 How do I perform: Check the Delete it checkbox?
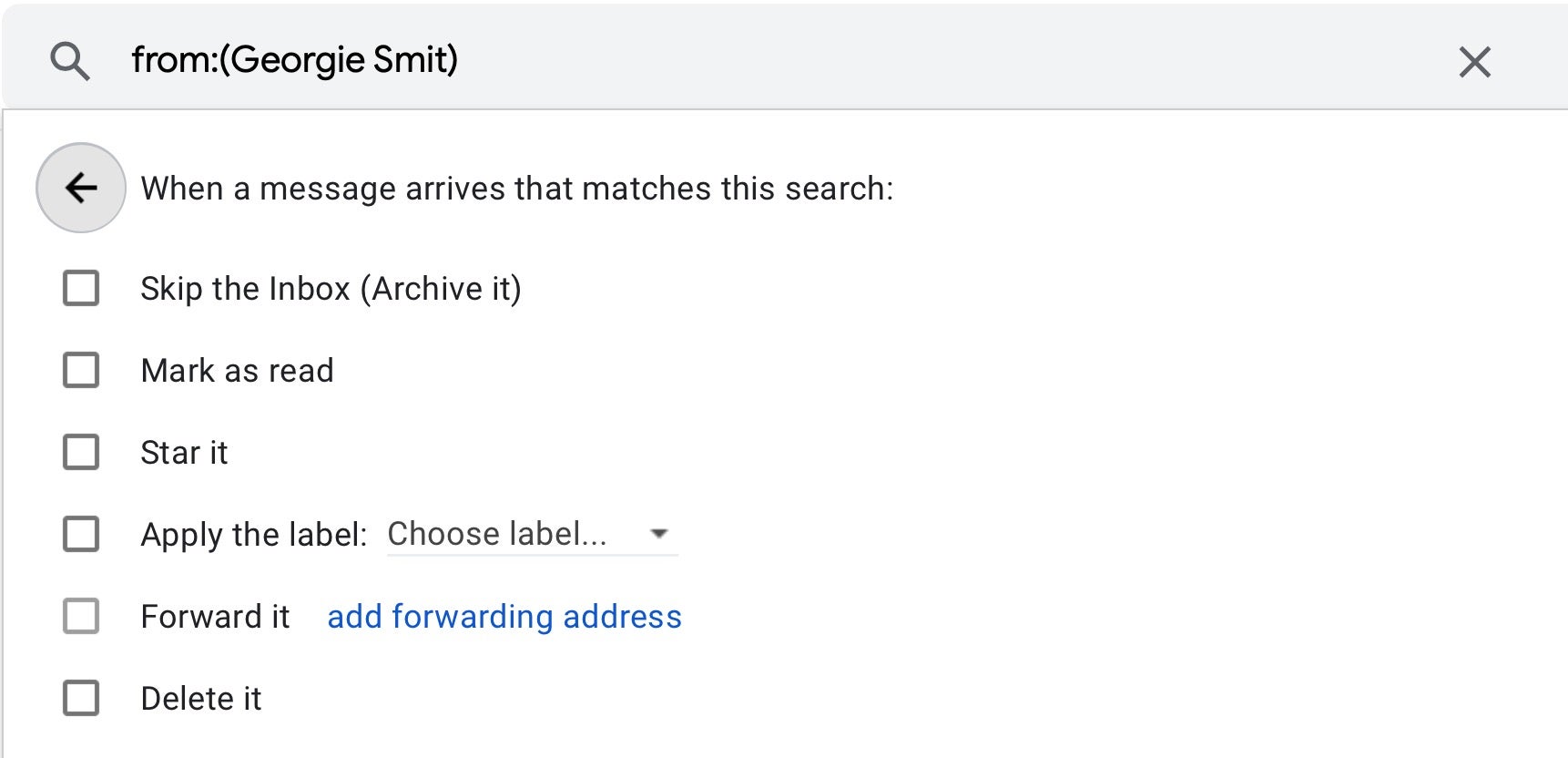[81, 699]
